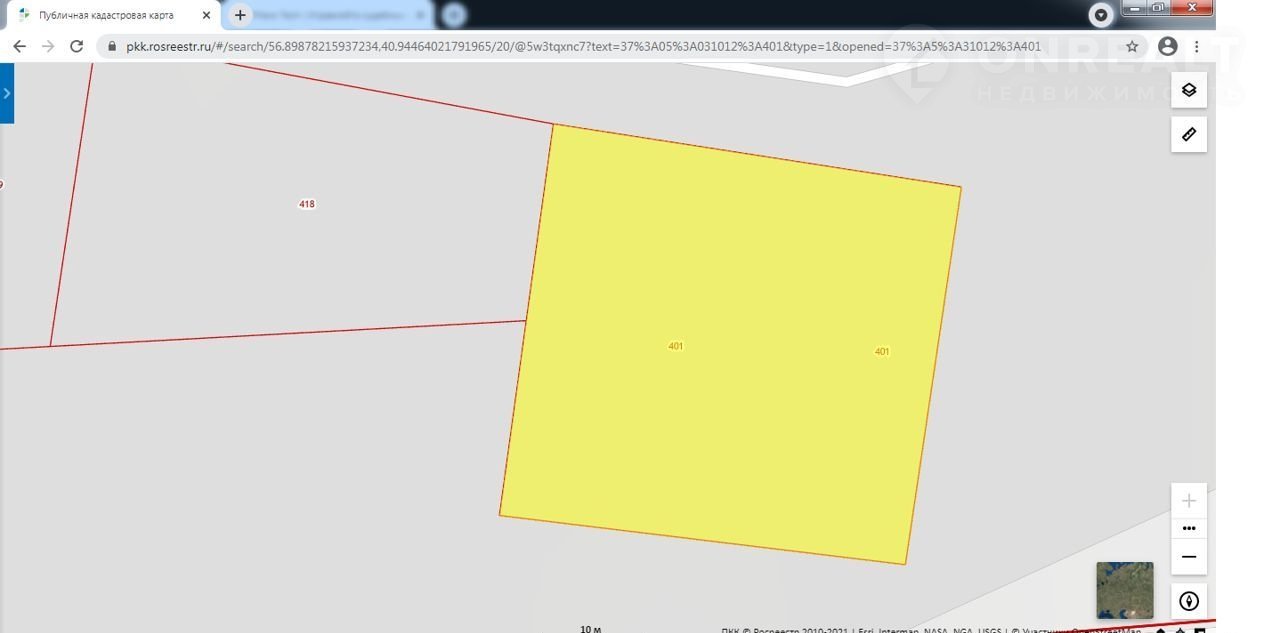Viewport: 1280px width, 633px height.
Task: Zoom out with the minus button
Action: pyautogui.click(x=1188, y=557)
